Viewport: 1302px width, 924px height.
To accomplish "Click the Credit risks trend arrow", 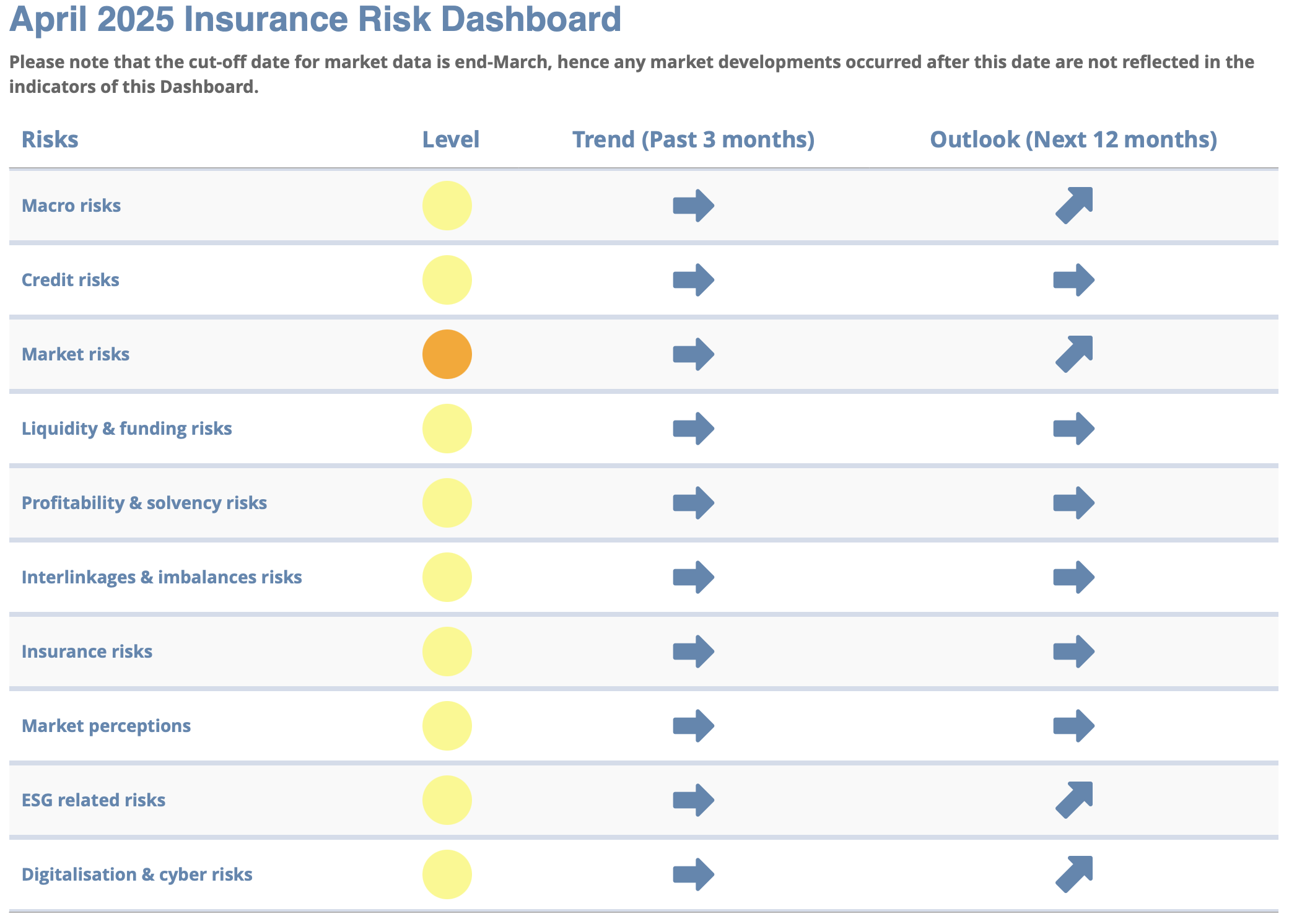I will 694,280.
